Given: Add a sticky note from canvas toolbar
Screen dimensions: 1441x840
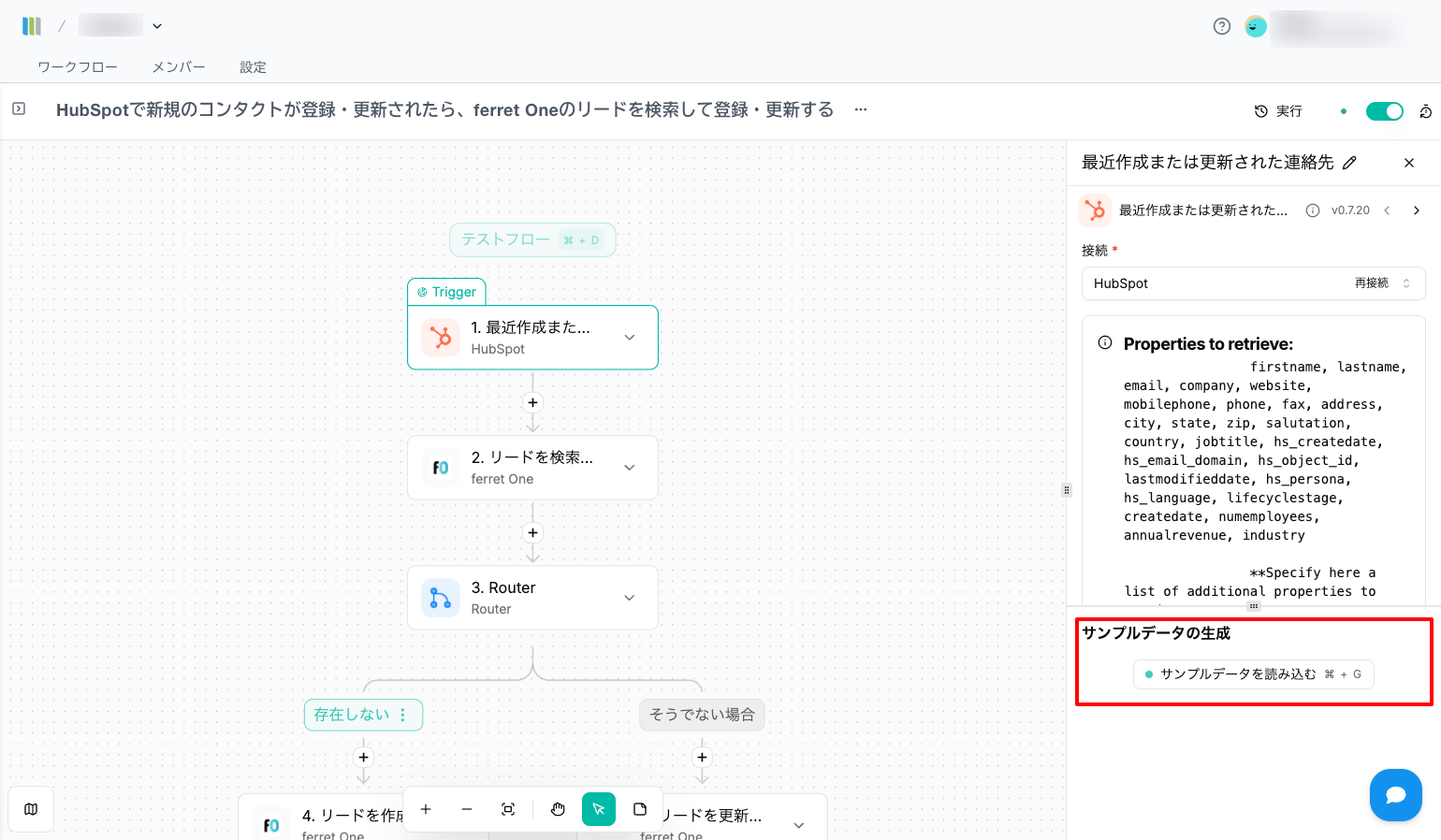Looking at the screenshot, I should 640,809.
